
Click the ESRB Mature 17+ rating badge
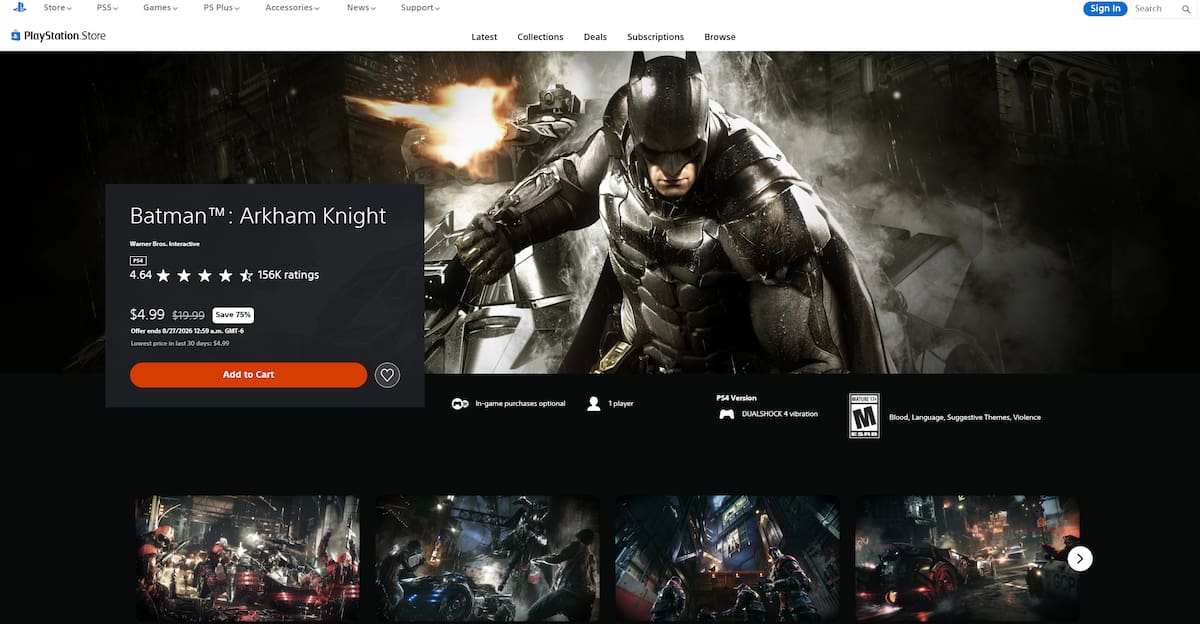pos(864,416)
